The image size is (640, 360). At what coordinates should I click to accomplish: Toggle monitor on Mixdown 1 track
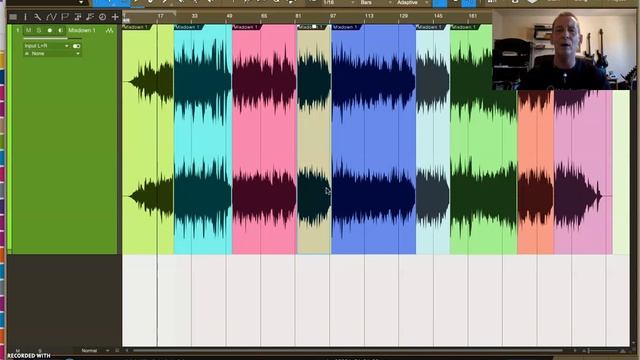pos(60,31)
